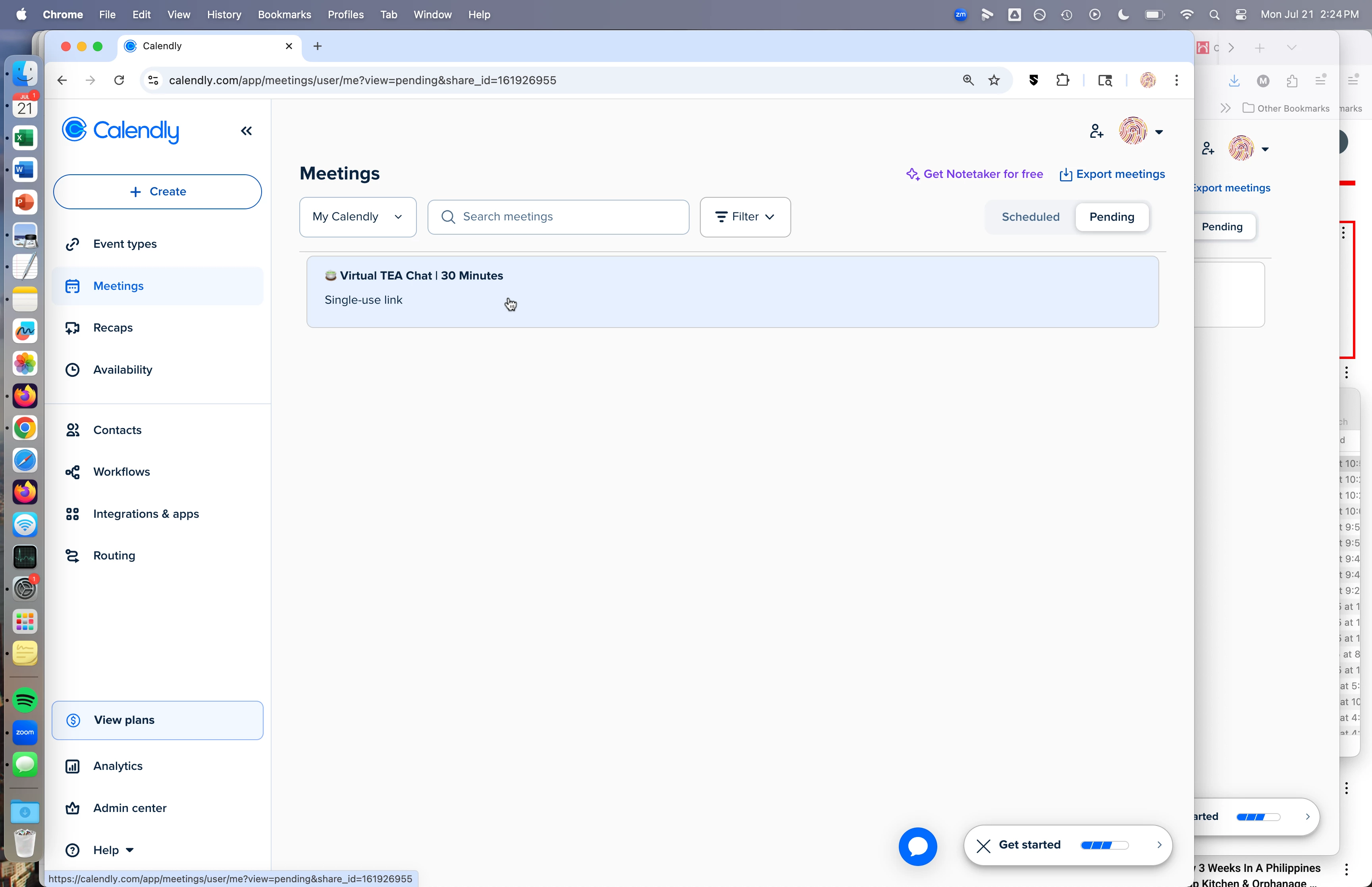Screen dimensions: 1372x887
Task: Click the zoom magnifier icon in address bar
Action: (x=968, y=80)
